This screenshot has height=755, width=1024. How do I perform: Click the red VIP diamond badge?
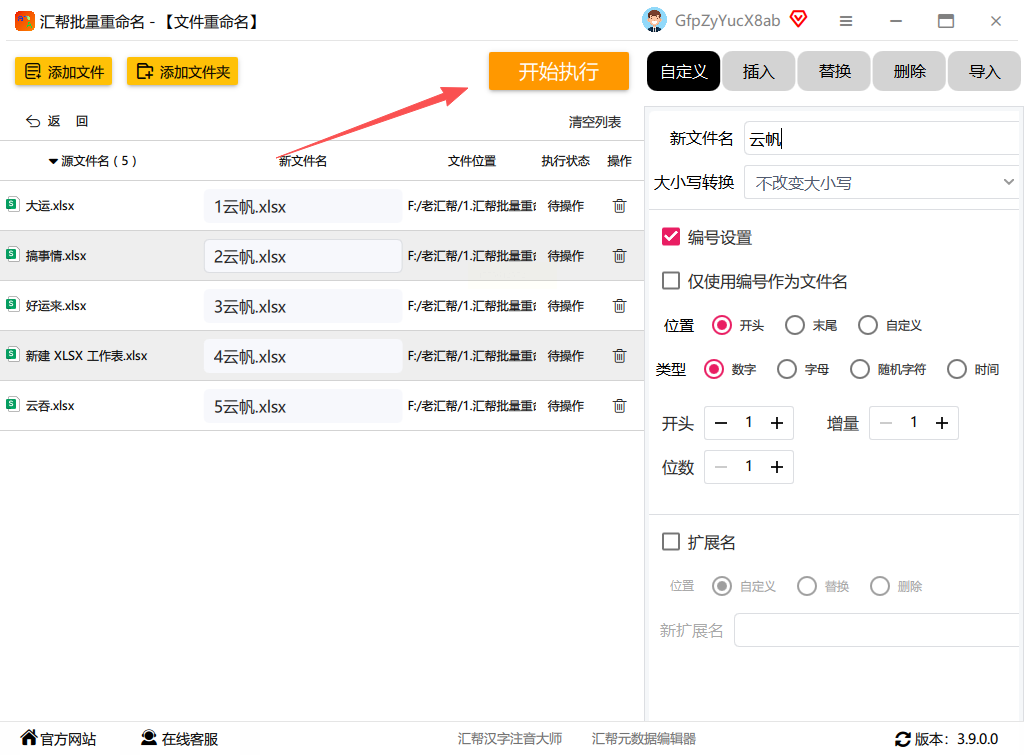pos(798,20)
